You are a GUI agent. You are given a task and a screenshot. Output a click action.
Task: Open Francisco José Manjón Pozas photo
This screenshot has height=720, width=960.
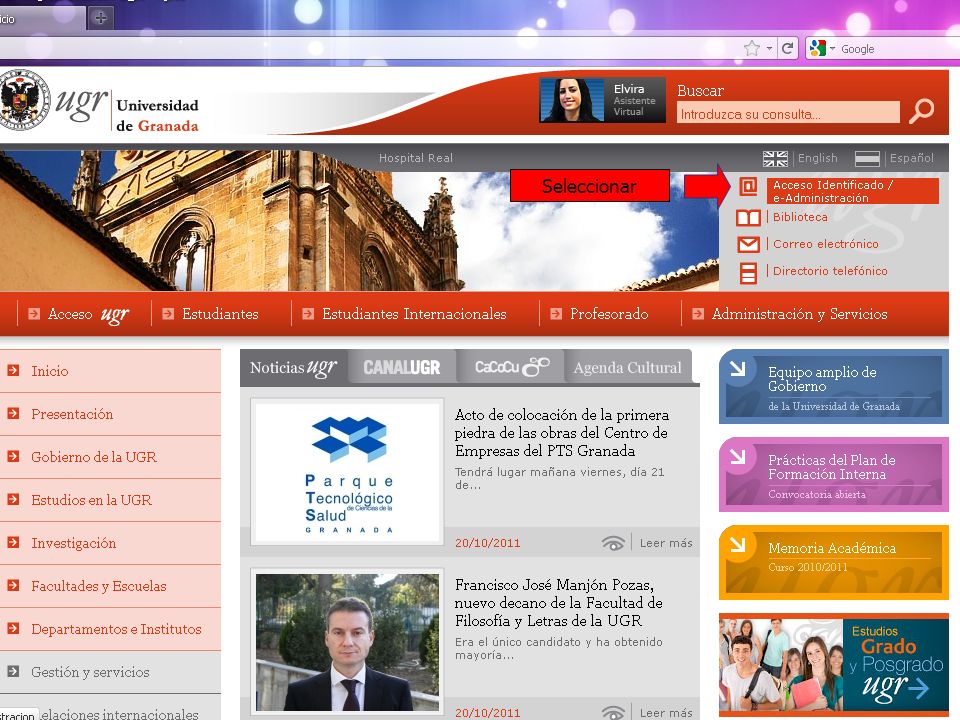click(x=348, y=642)
